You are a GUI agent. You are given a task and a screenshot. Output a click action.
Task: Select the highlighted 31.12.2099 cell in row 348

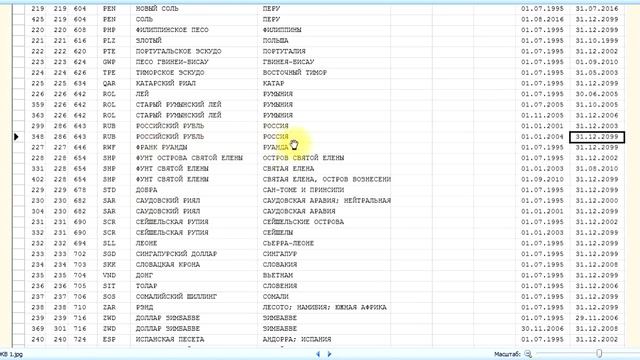[x=597, y=137]
